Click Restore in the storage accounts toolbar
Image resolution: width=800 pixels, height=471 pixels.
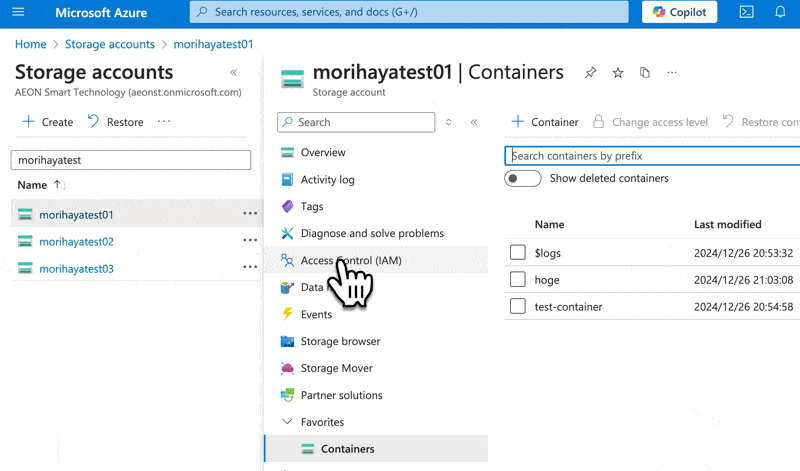click(x=115, y=122)
